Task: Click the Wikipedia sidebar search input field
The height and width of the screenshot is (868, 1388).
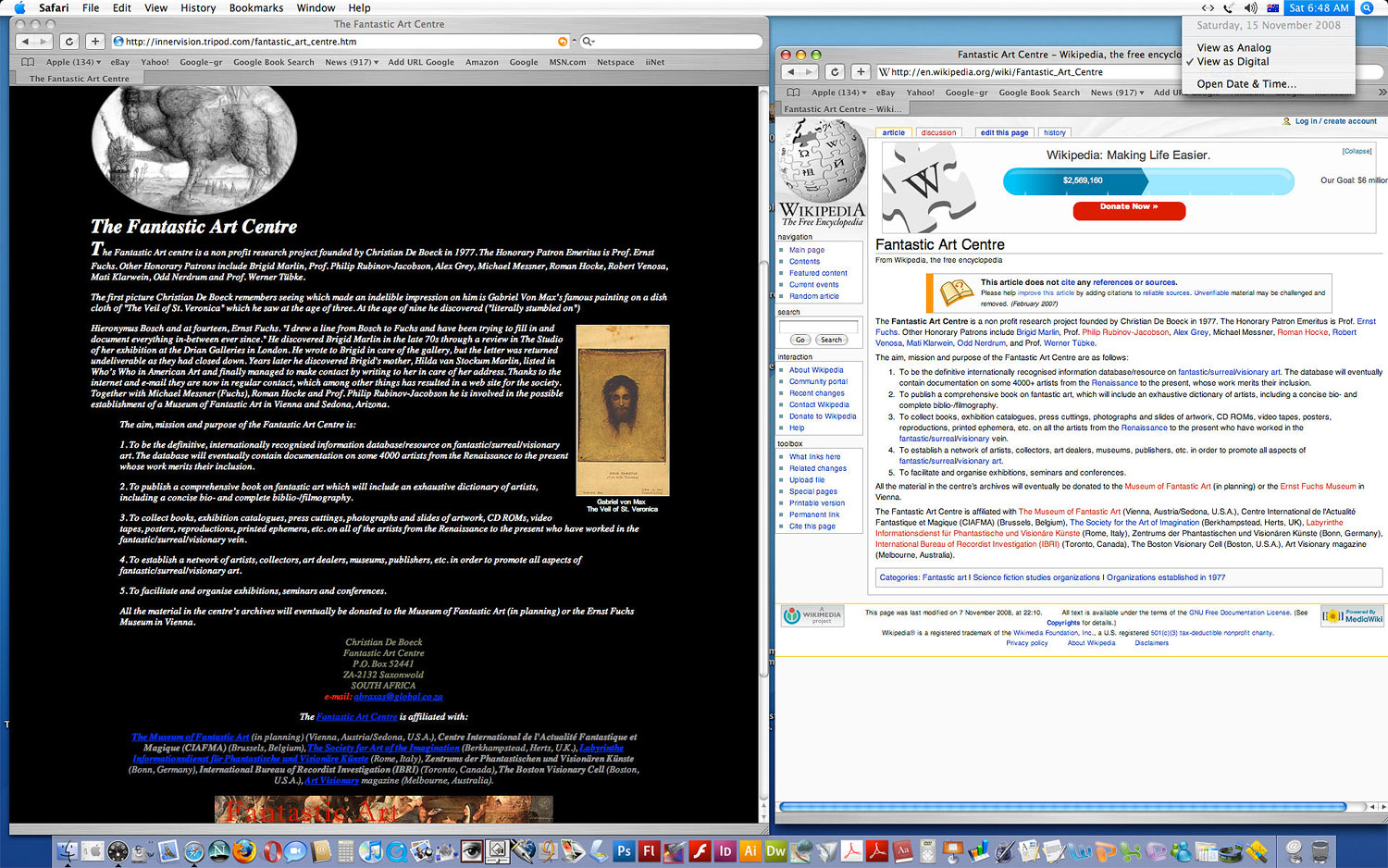Action: click(x=819, y=326)
